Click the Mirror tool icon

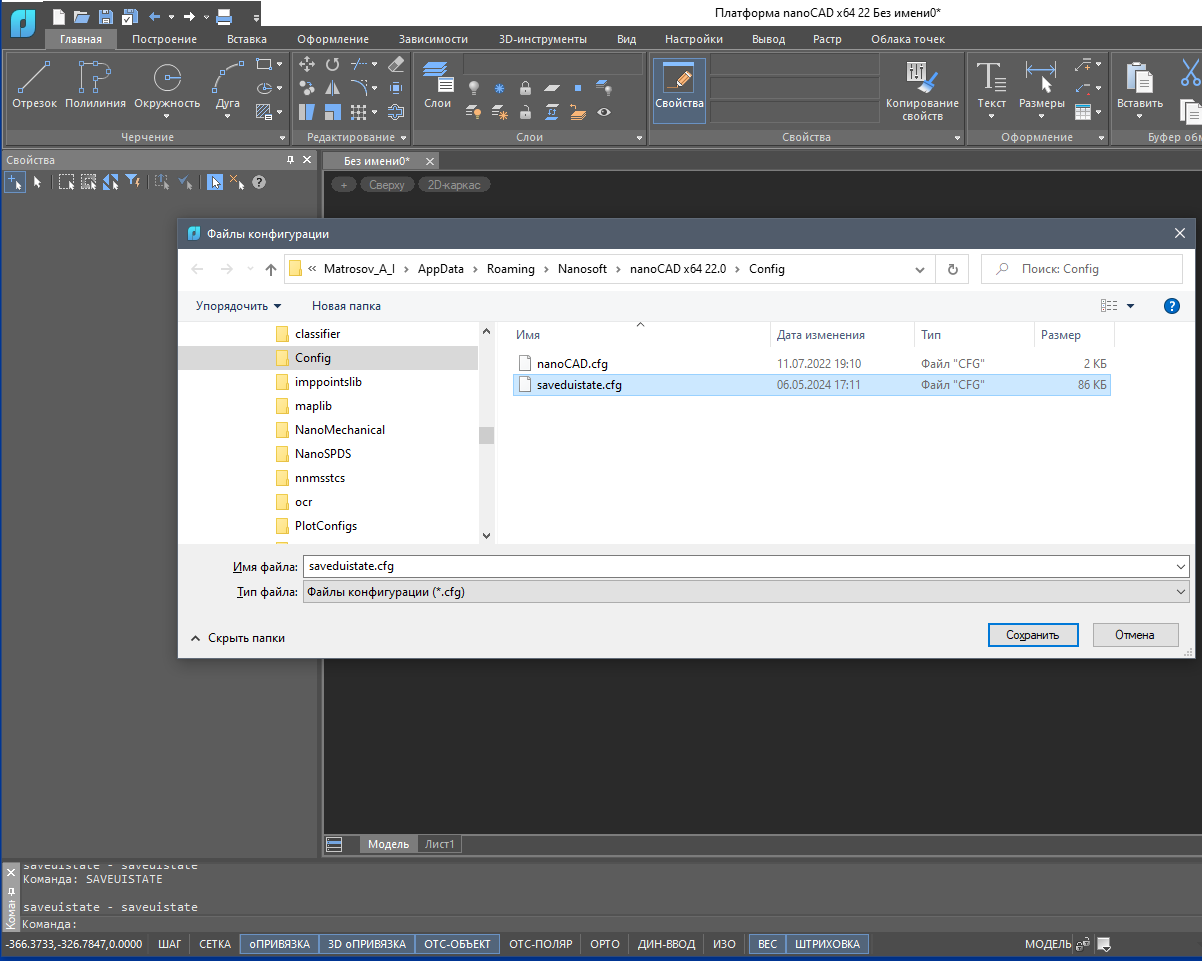pos(333,88)
